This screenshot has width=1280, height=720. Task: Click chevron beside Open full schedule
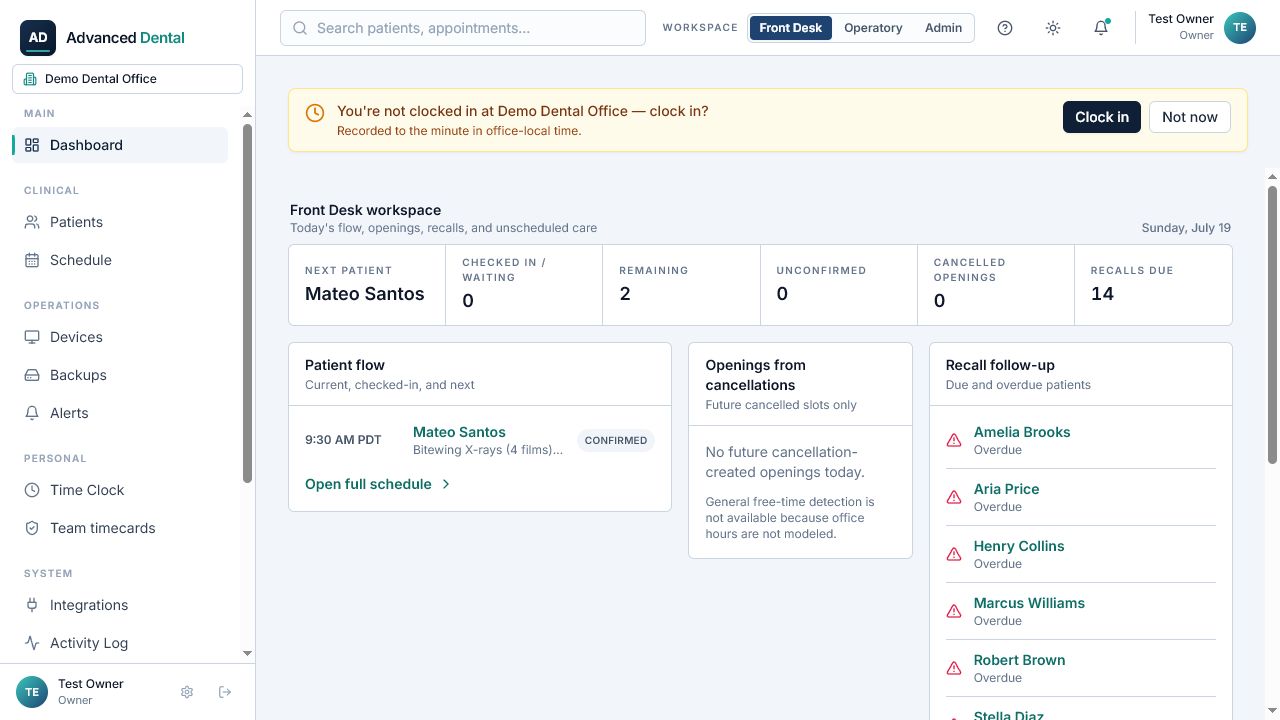click(446, 484)
